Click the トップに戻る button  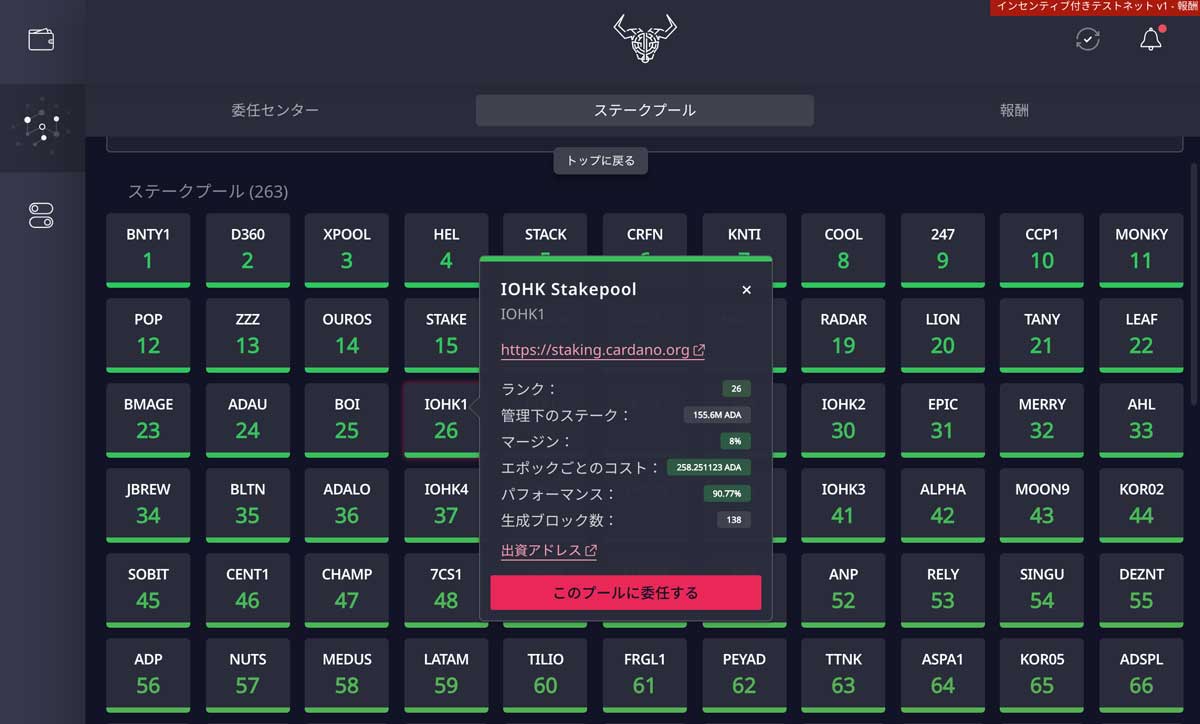(601, 160)
